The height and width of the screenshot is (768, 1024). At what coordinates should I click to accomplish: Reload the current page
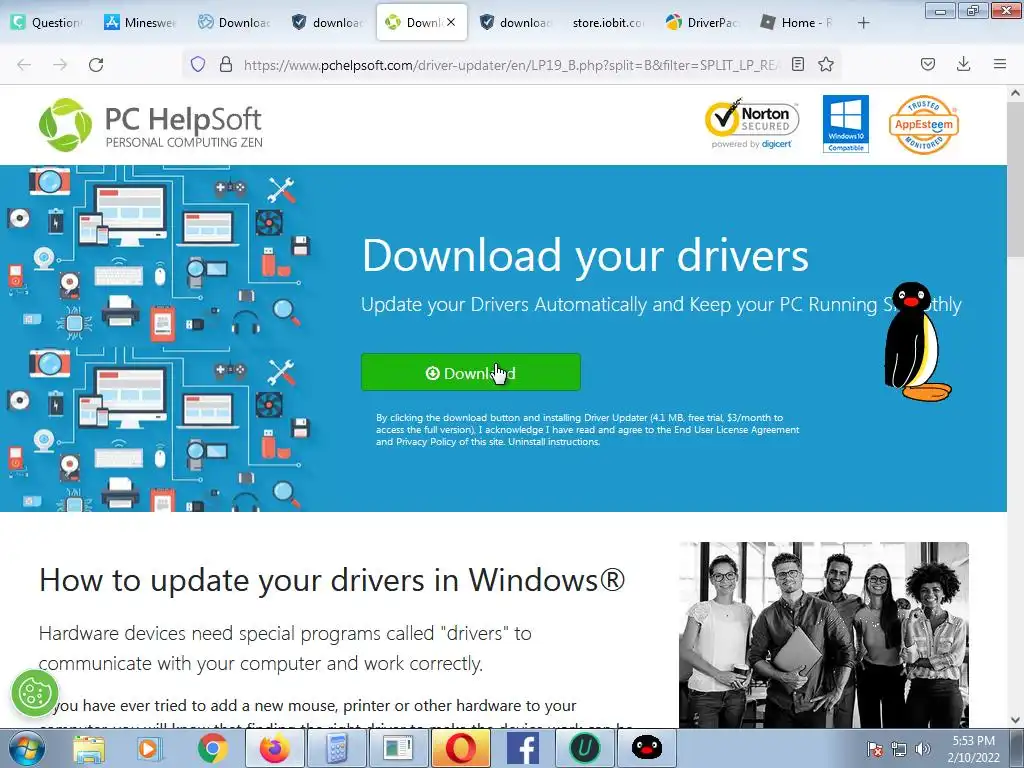(96, 65)
